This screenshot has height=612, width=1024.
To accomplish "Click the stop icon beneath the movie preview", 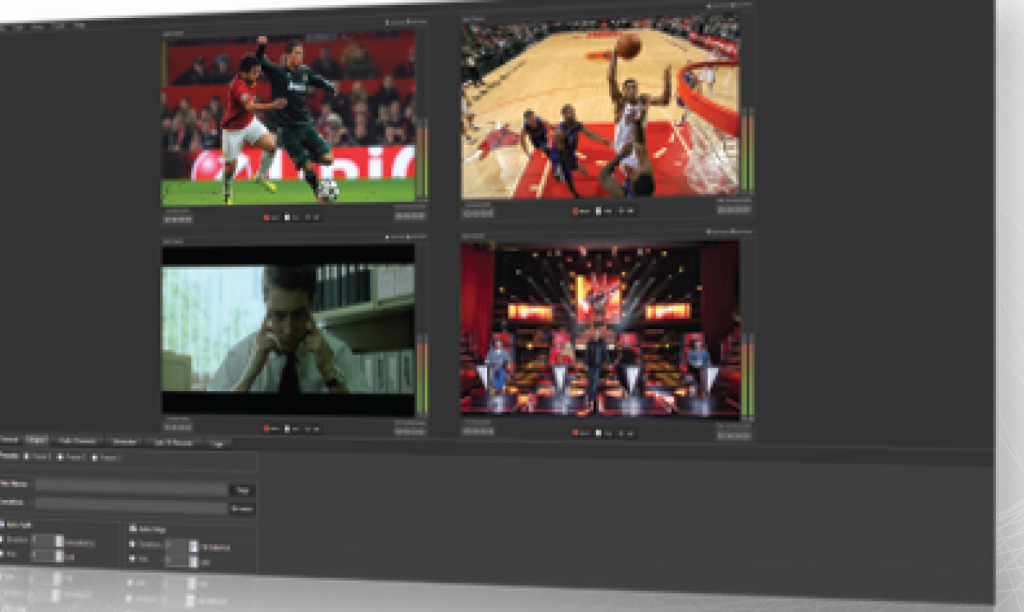I will [289, 428].
